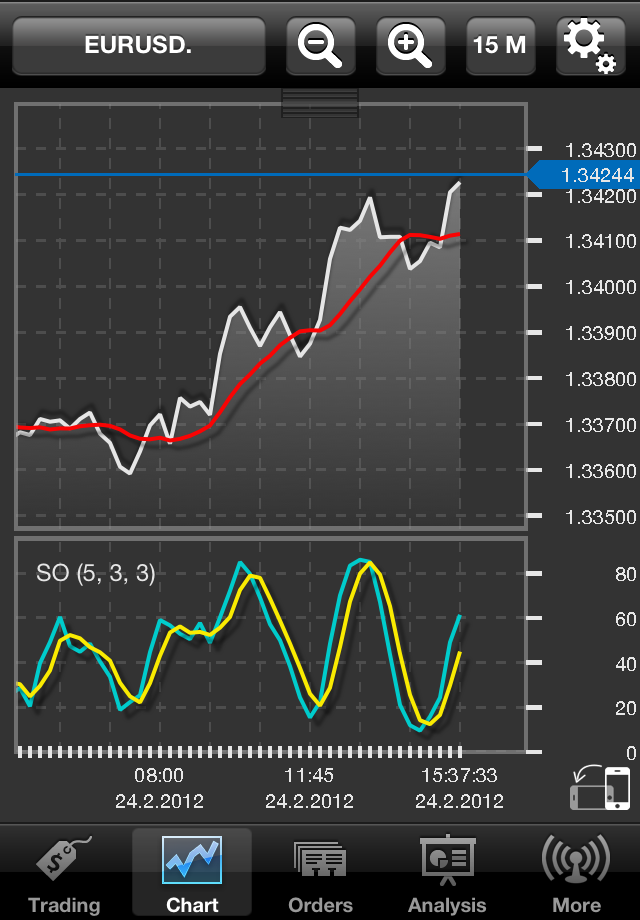Click the 1.34300 price level label

(600, 150)
